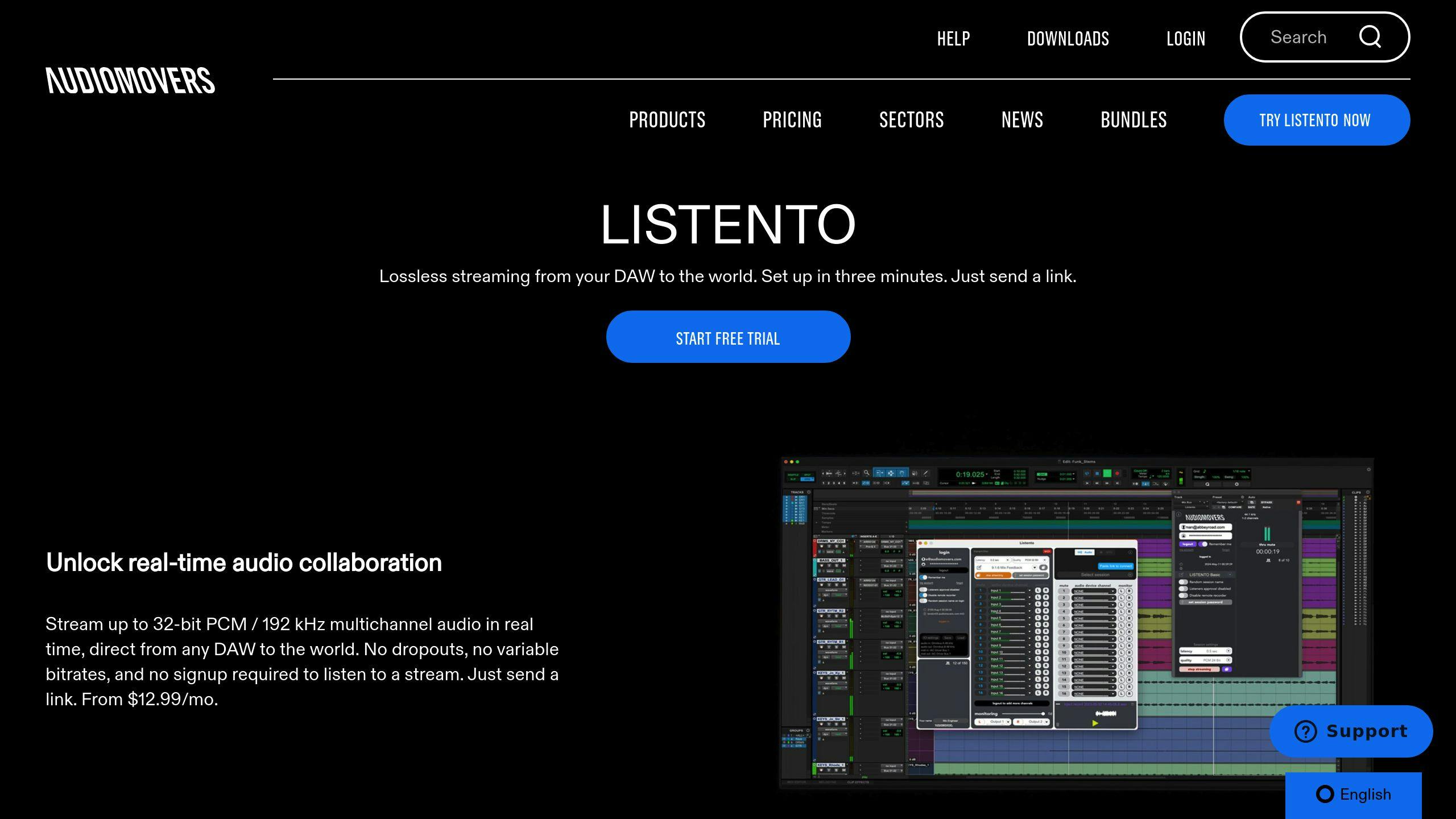Open the Help page
This screenshot has height=819, width=1456.
[x=953, y=39]
